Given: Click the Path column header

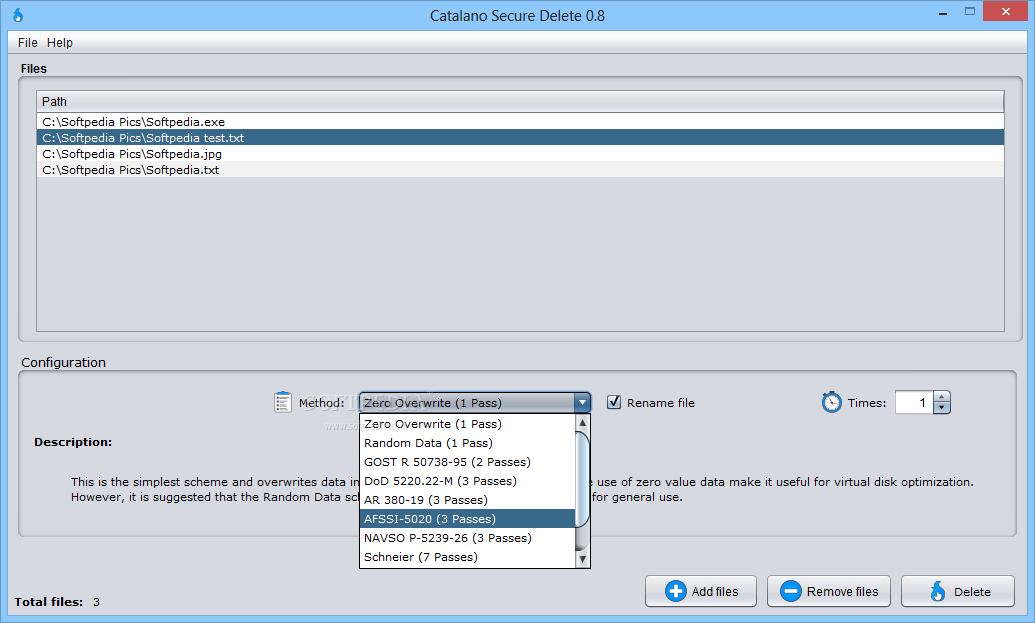Looking at the screenshot, I should click(x=520, y=102).
